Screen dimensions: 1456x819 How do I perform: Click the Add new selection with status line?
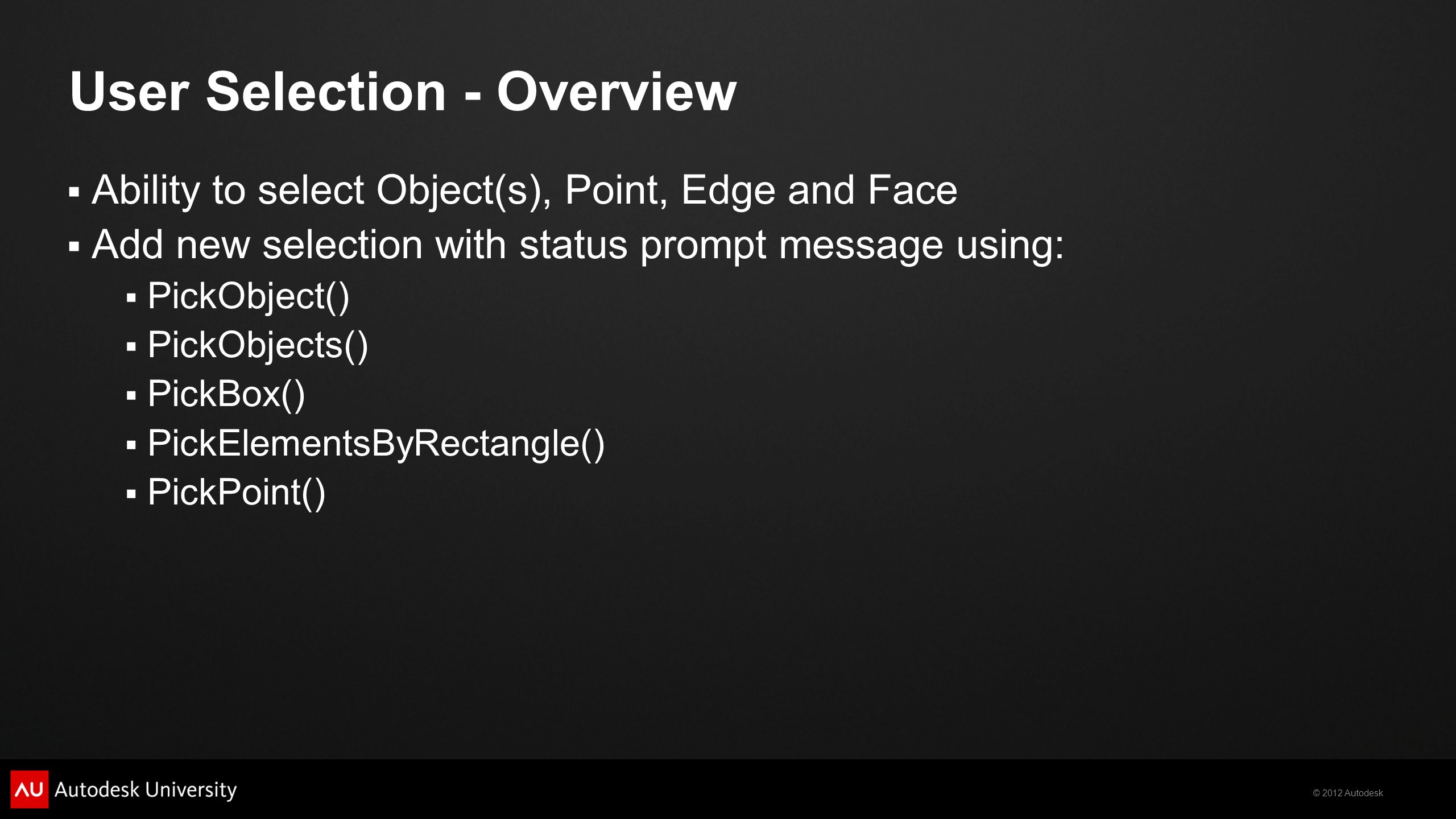pyautogui.click(x=578, y=245)
